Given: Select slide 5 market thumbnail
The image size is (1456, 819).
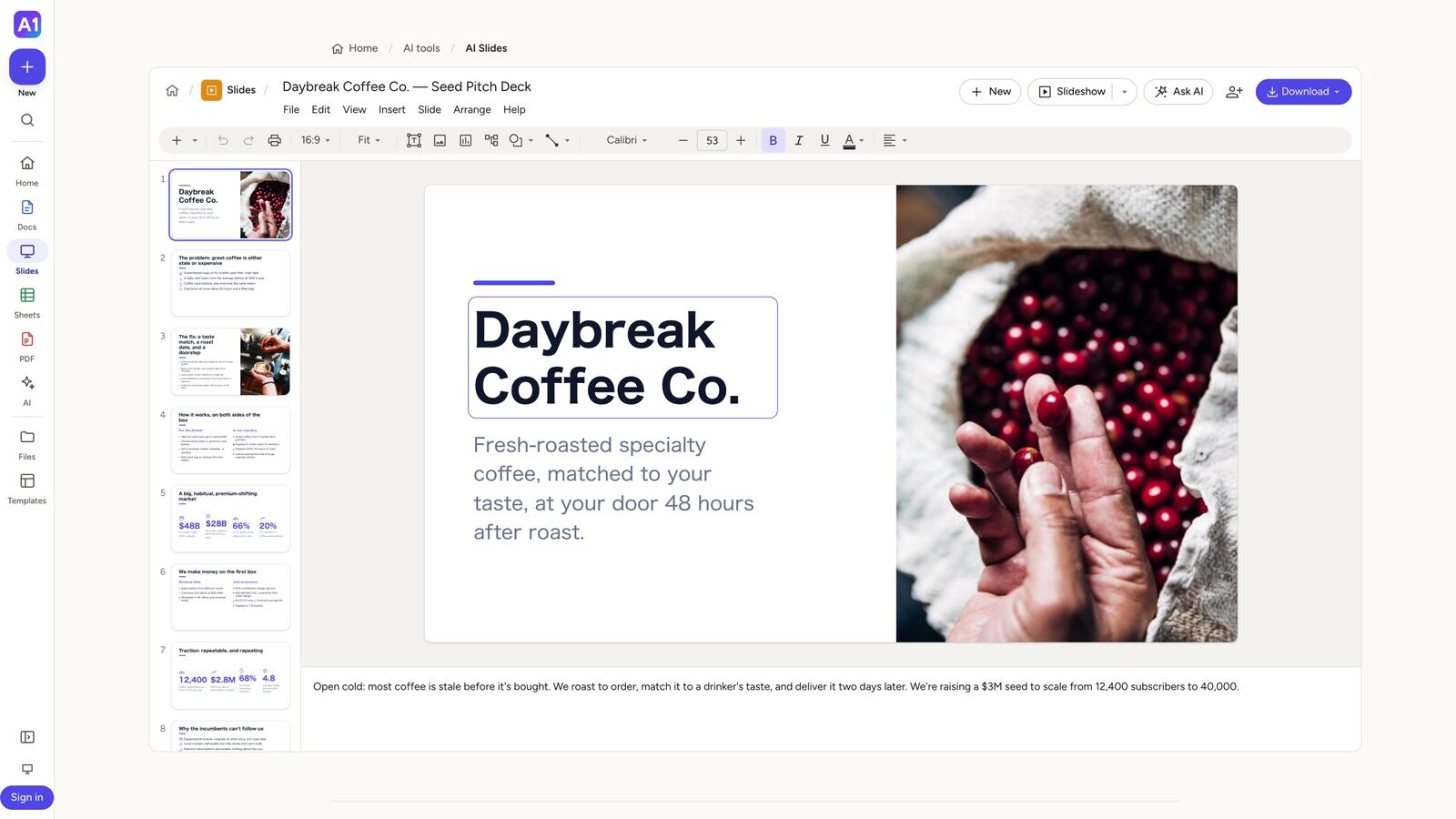Looking at the screenshot, I should click(x=230, y=519).
